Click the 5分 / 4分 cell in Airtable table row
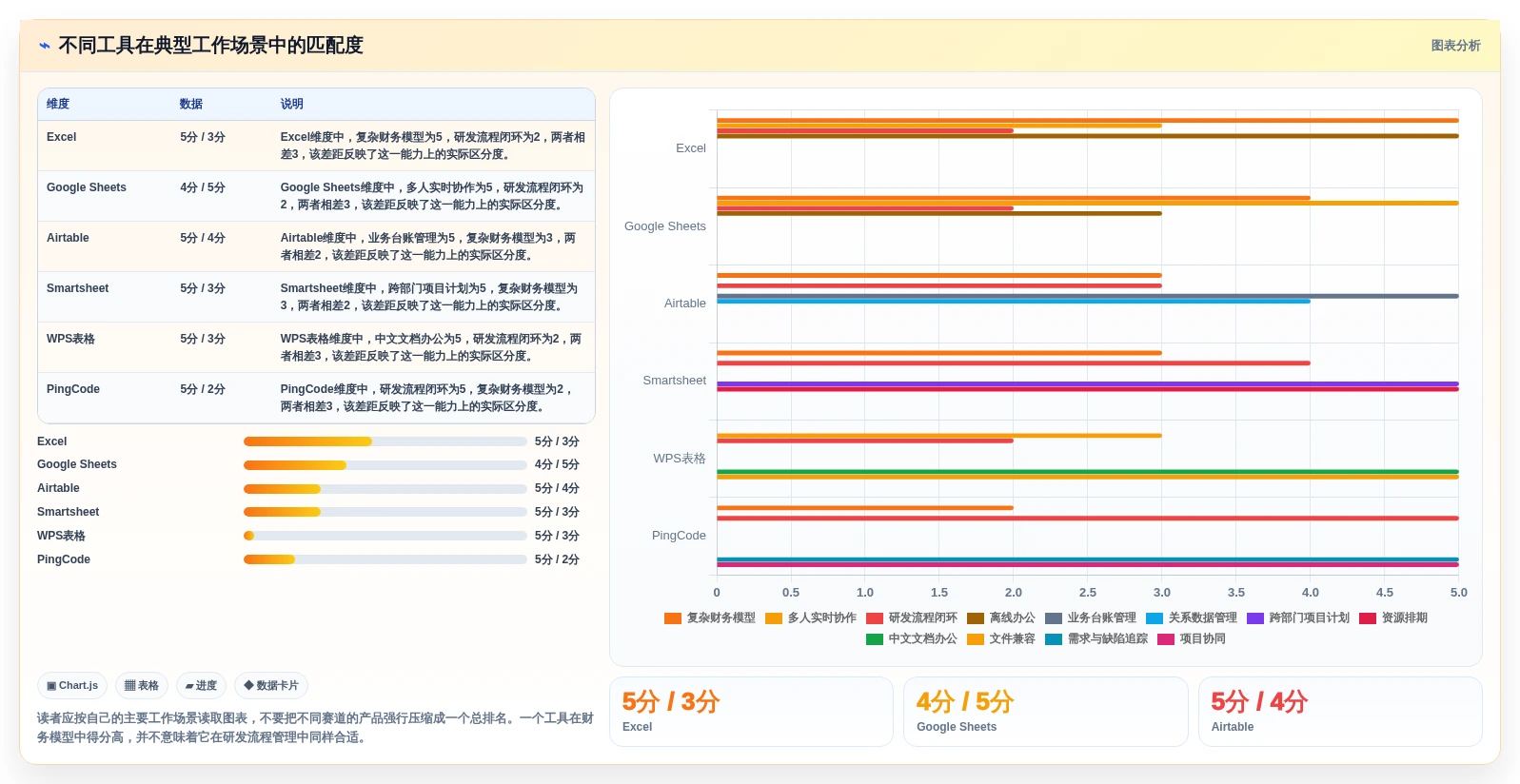This screenshot has height=784, width=1520. pyautogui.click(x=203, y=238)
